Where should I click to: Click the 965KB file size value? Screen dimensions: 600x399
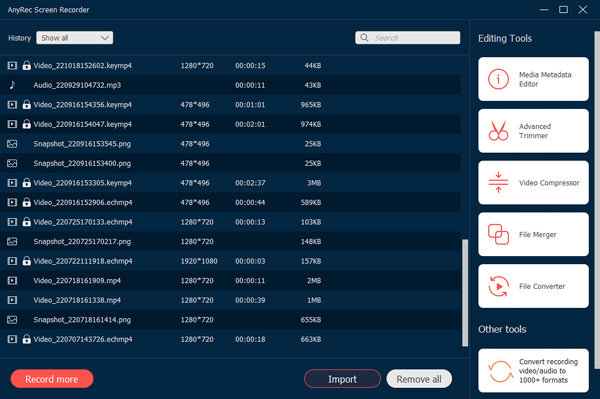pos(311,104)
